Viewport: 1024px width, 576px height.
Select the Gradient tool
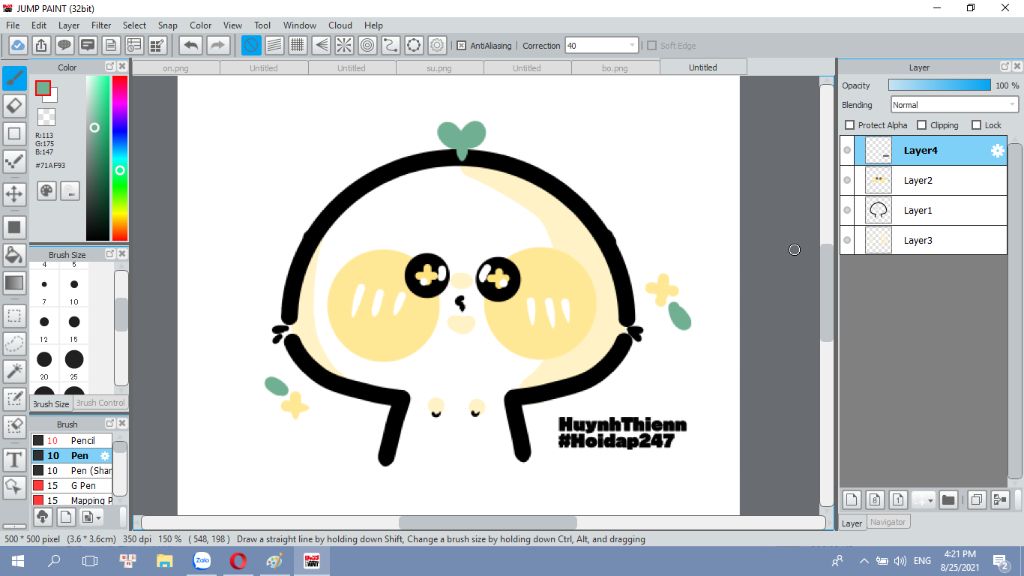click(x=14, y=283)
